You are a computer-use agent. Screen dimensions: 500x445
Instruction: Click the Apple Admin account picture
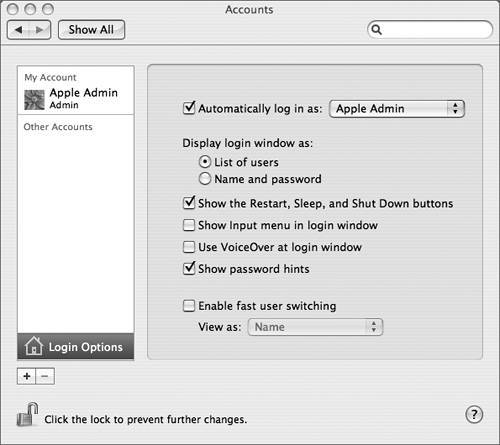coord(34,100)
